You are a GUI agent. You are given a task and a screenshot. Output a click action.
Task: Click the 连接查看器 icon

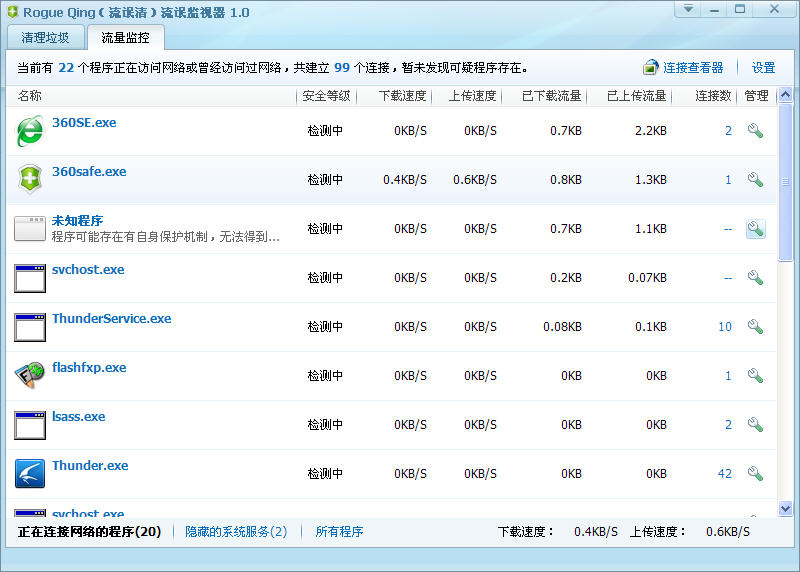pyautogui.click(x=650, y=68)
